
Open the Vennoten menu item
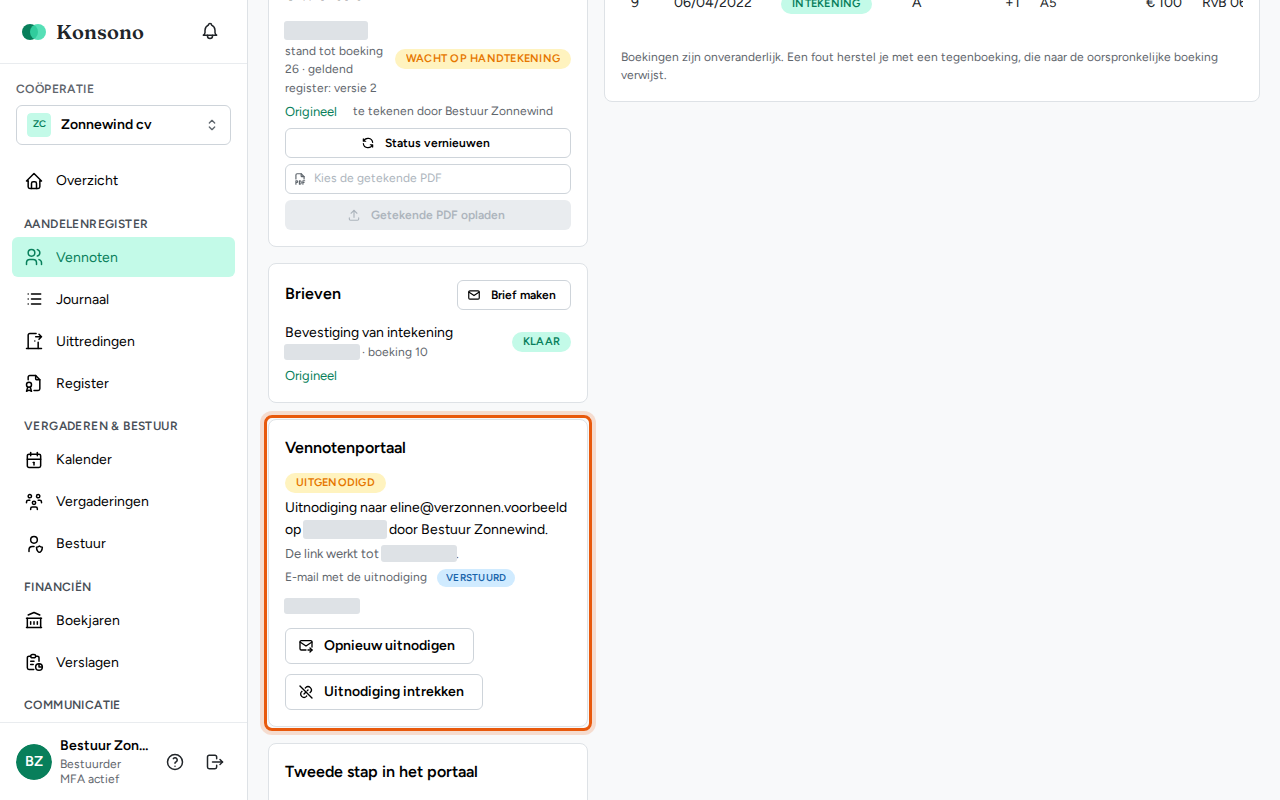[123, 257]
